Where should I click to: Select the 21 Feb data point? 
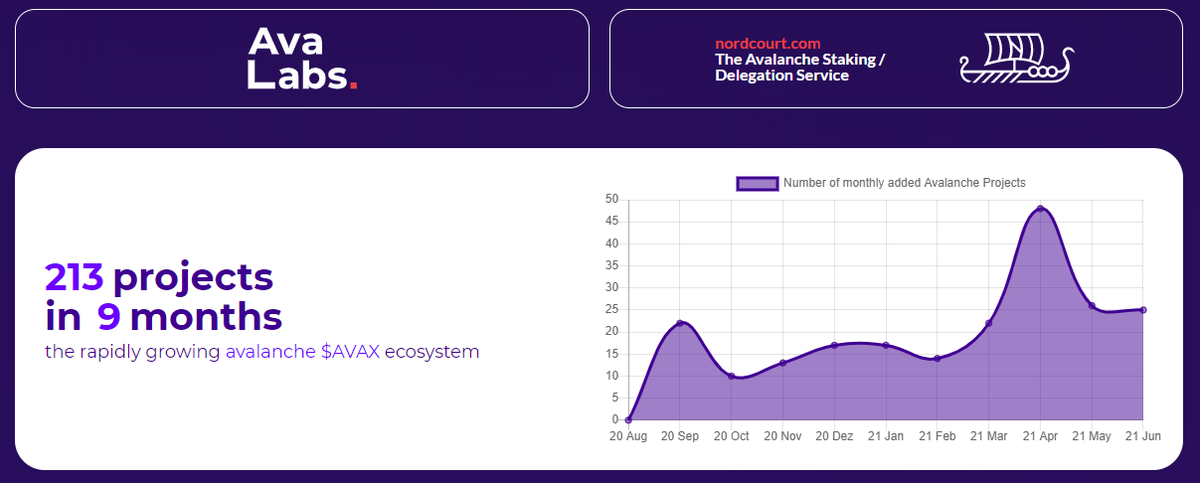tap(937, 358)
